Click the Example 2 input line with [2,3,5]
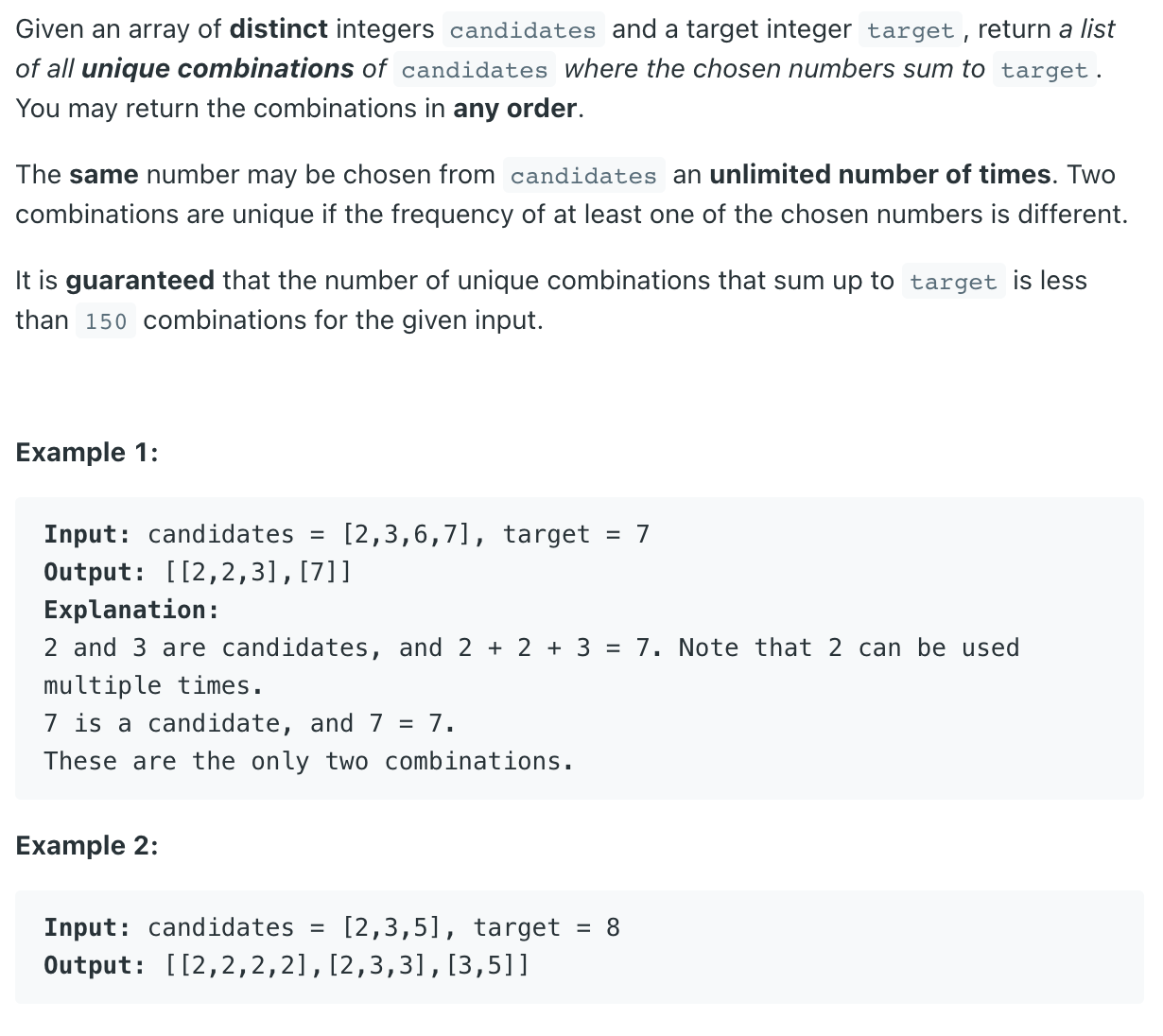This screenshot has width=1163, height=1036. point(331,928)
